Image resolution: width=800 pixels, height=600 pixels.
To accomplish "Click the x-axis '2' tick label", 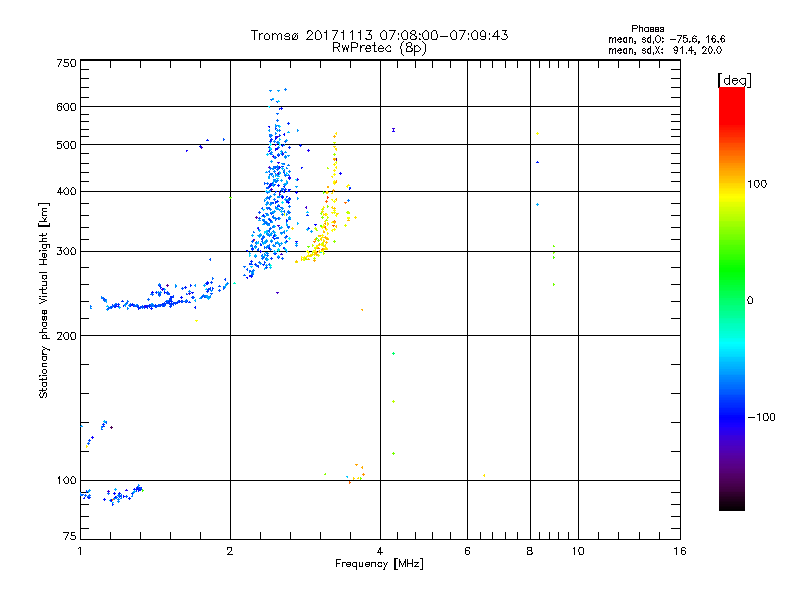I will 230,551.
